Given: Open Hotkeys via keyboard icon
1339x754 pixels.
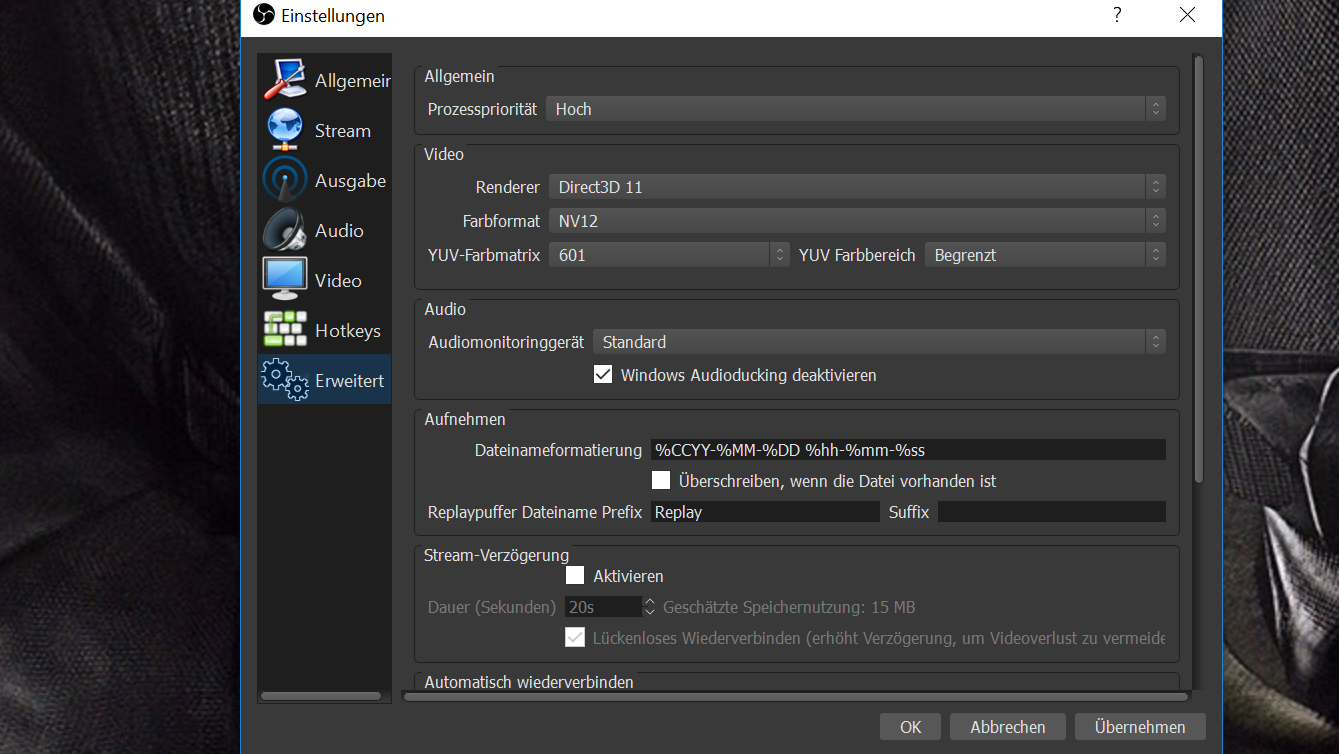Looking at the screenshot, I should coord(285,330).
